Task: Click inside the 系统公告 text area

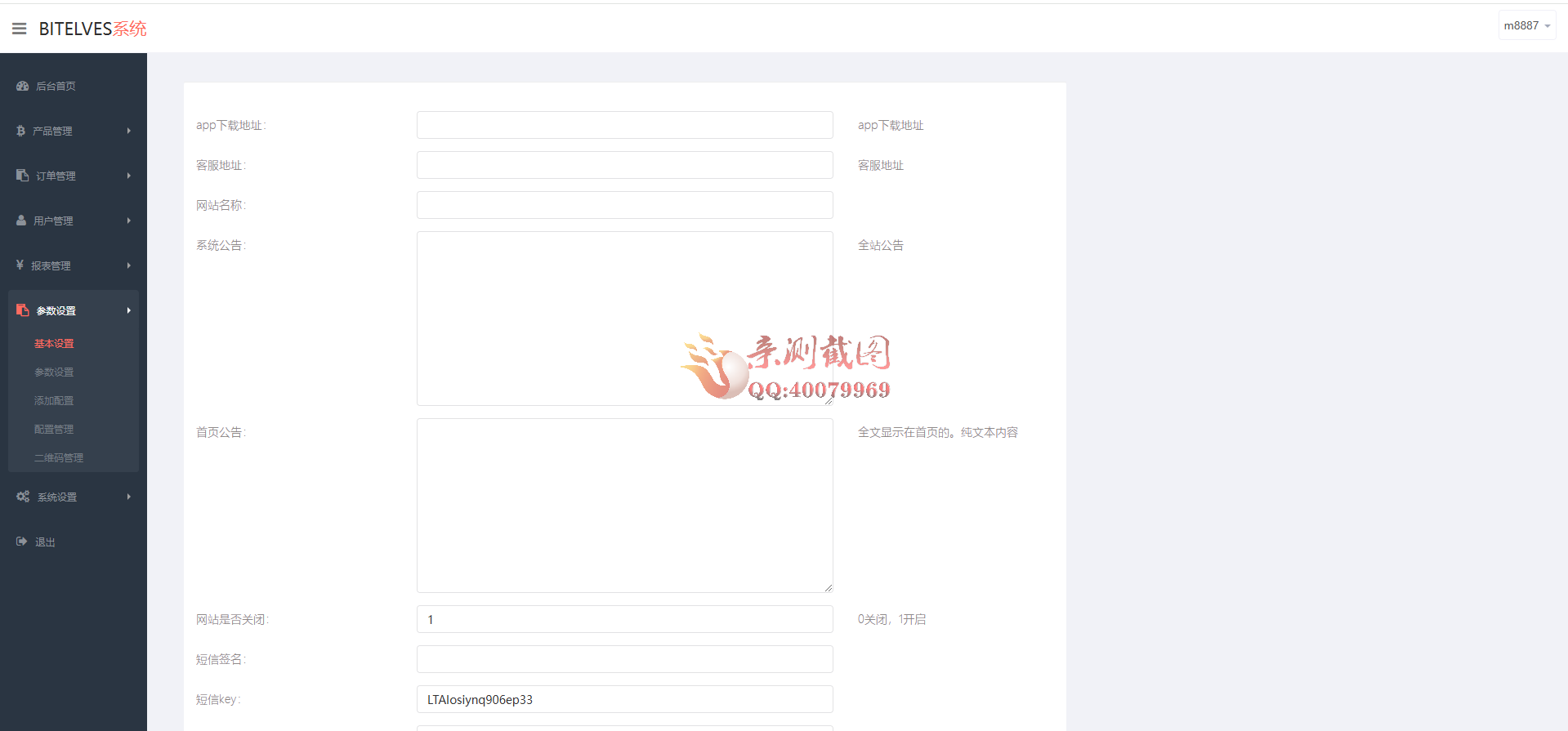Action: tap(624, 318)
